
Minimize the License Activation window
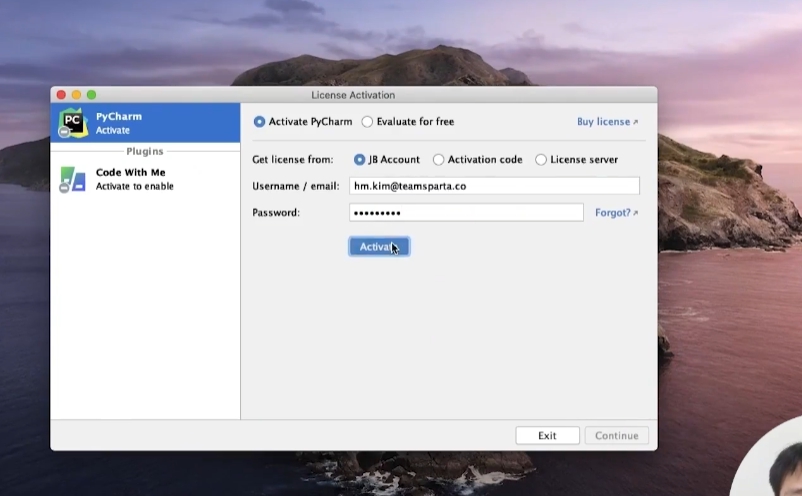coord(76,95)
